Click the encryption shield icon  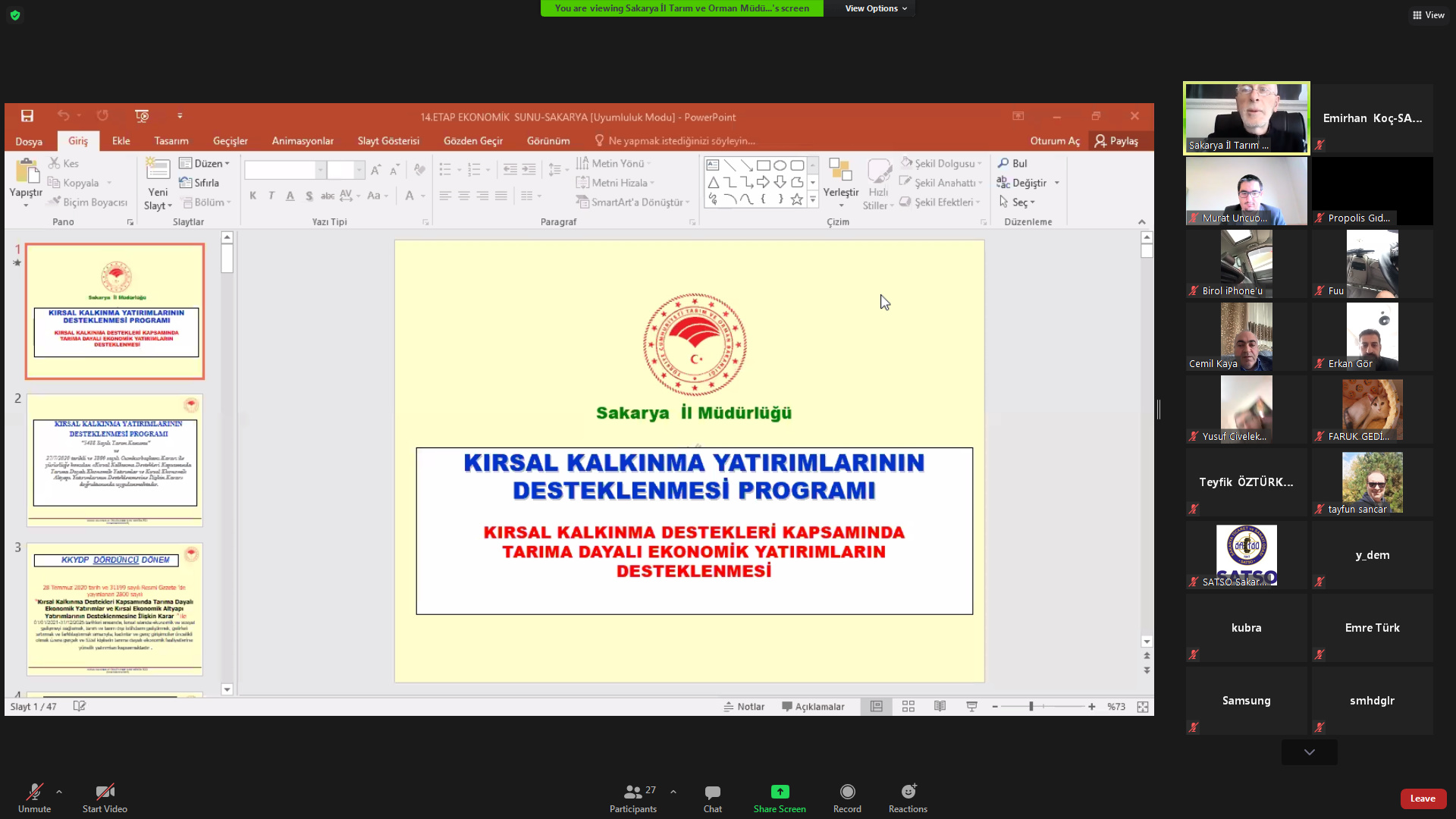(x=15, y=15)
